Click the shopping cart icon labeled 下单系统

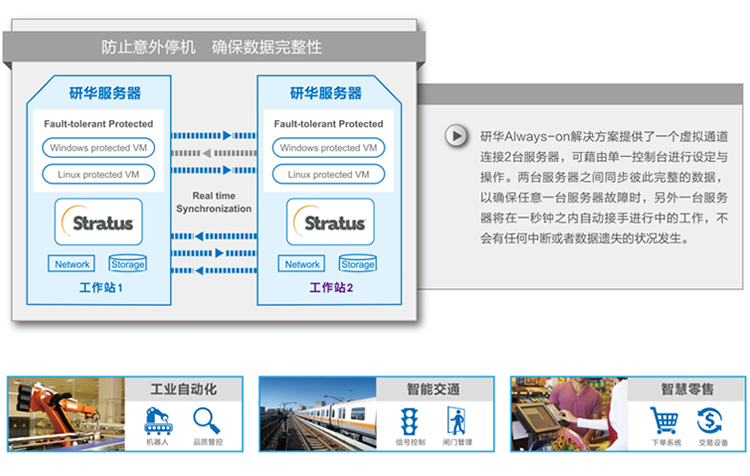[x=664, y=421]
